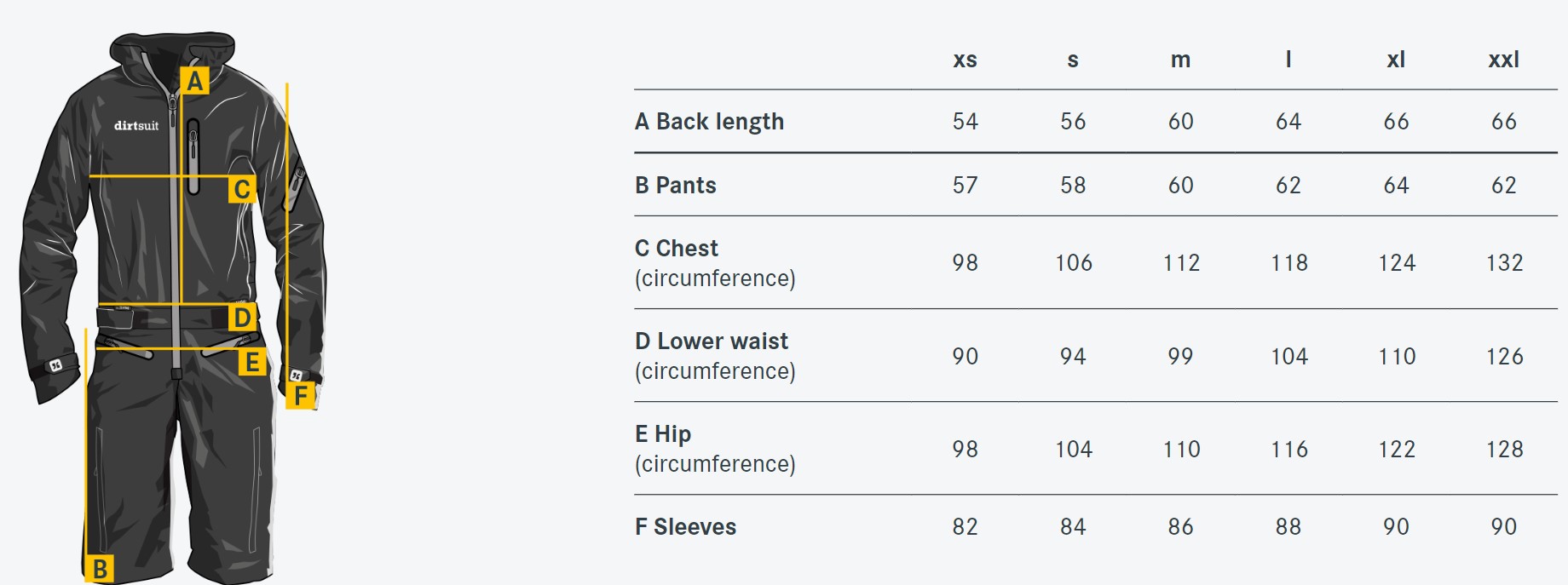Click the m size column header
1568x585 pixels.
1180,60
